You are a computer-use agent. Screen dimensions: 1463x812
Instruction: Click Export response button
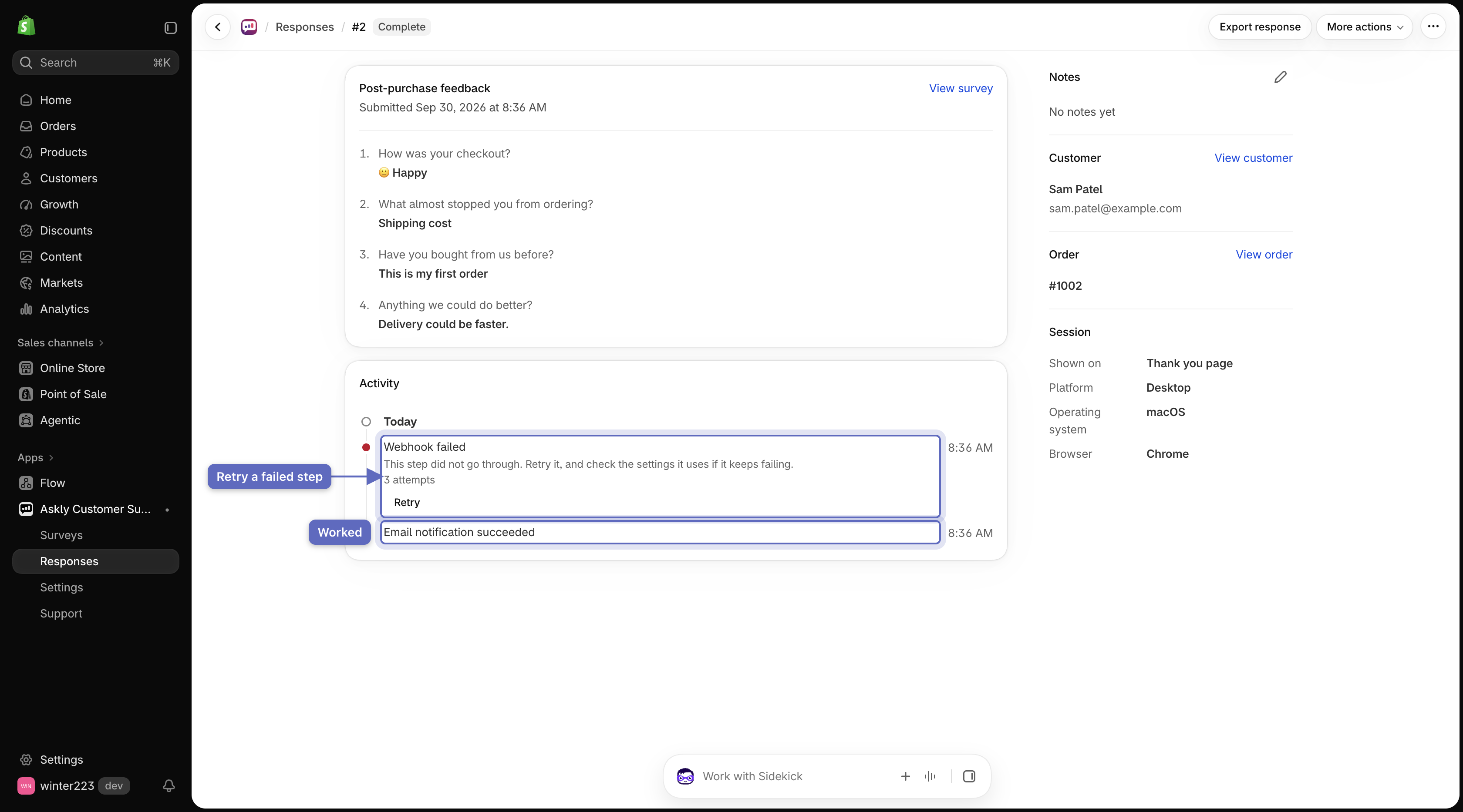click(x=1260, y=27)
